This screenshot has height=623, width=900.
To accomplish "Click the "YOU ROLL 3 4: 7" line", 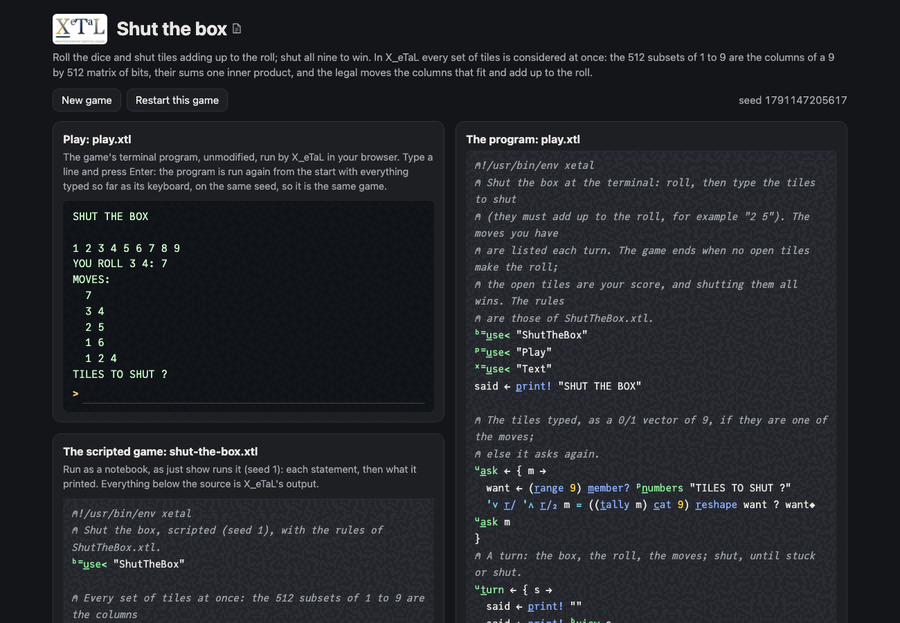I will pyautogui.click(x=120, y=264).
